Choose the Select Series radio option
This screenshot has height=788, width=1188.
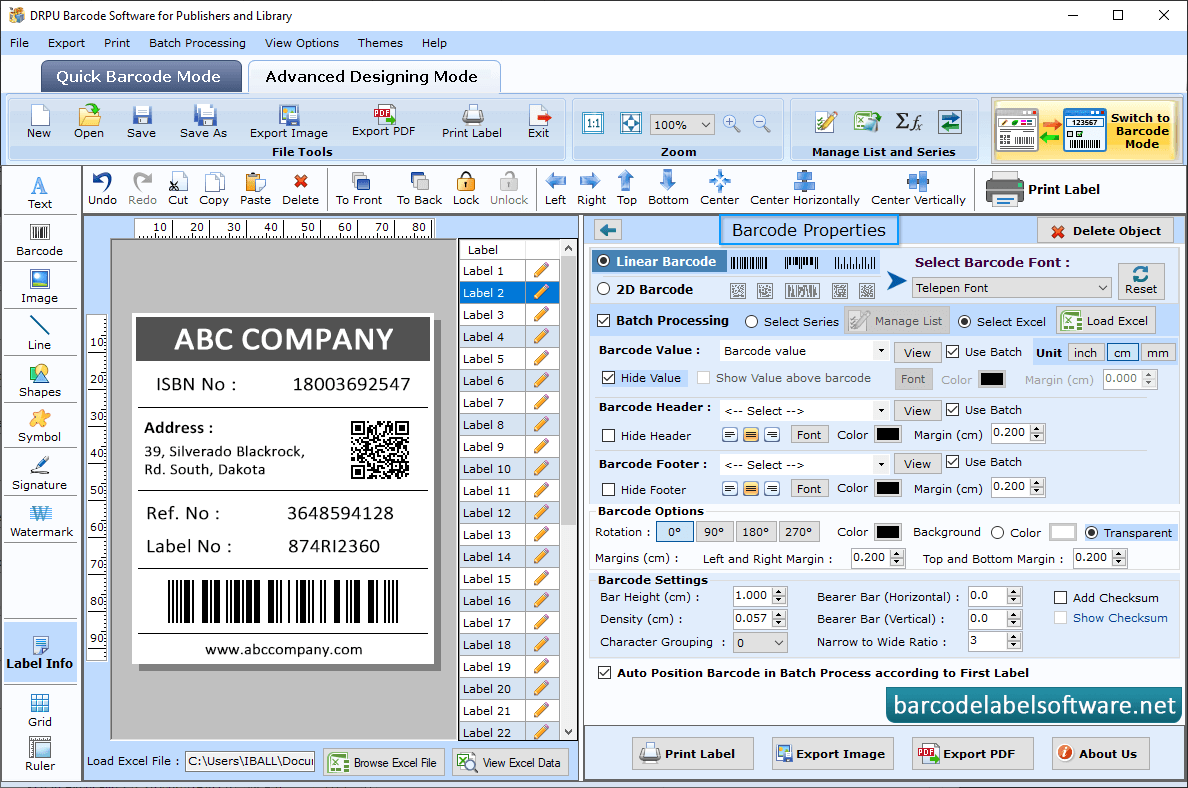pos(752,321)
